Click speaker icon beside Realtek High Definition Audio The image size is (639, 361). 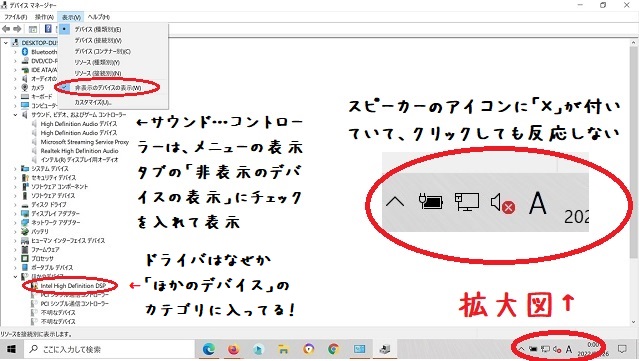[x=35, y=151]
